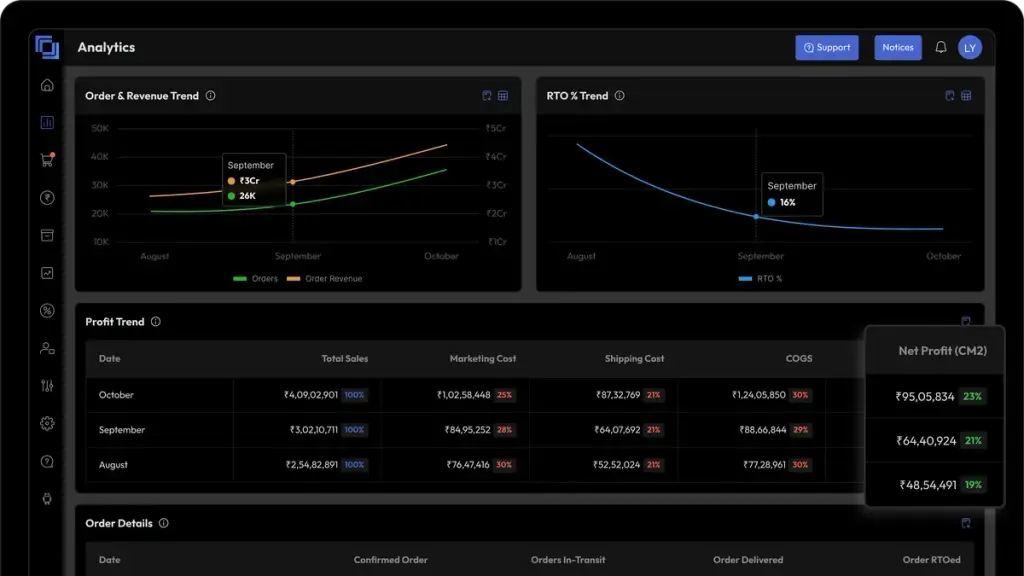Click the September point on RTO line
Image resolution: width=1024 pixels, height=576 pixels.
point(756,216)
